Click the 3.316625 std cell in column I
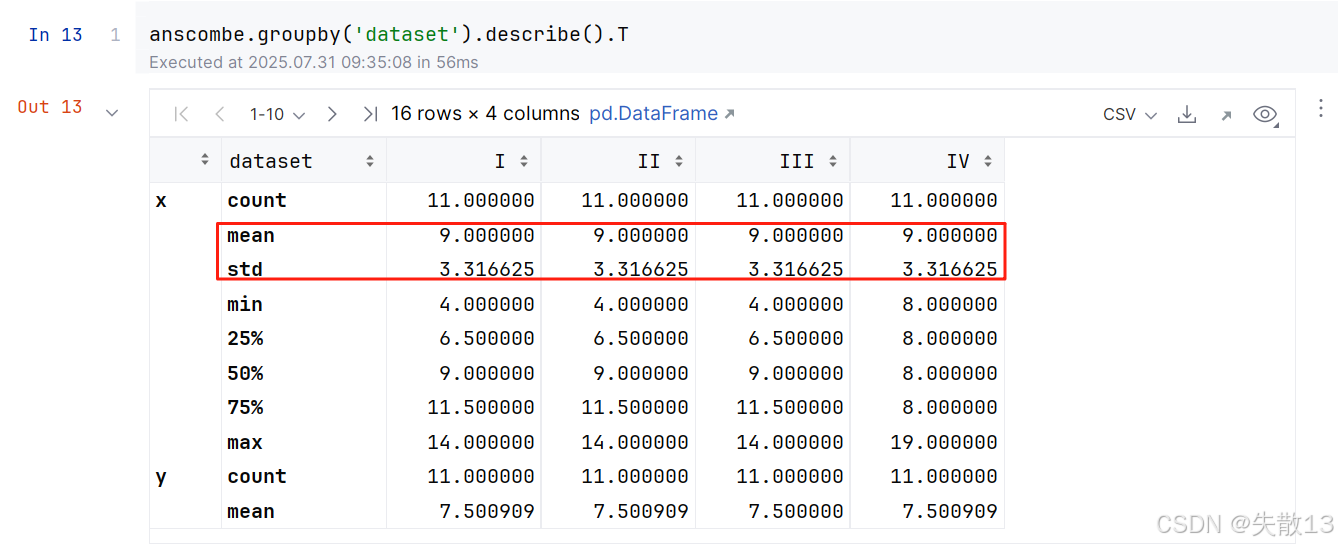The image size is (1338, 546). [487, 270]
